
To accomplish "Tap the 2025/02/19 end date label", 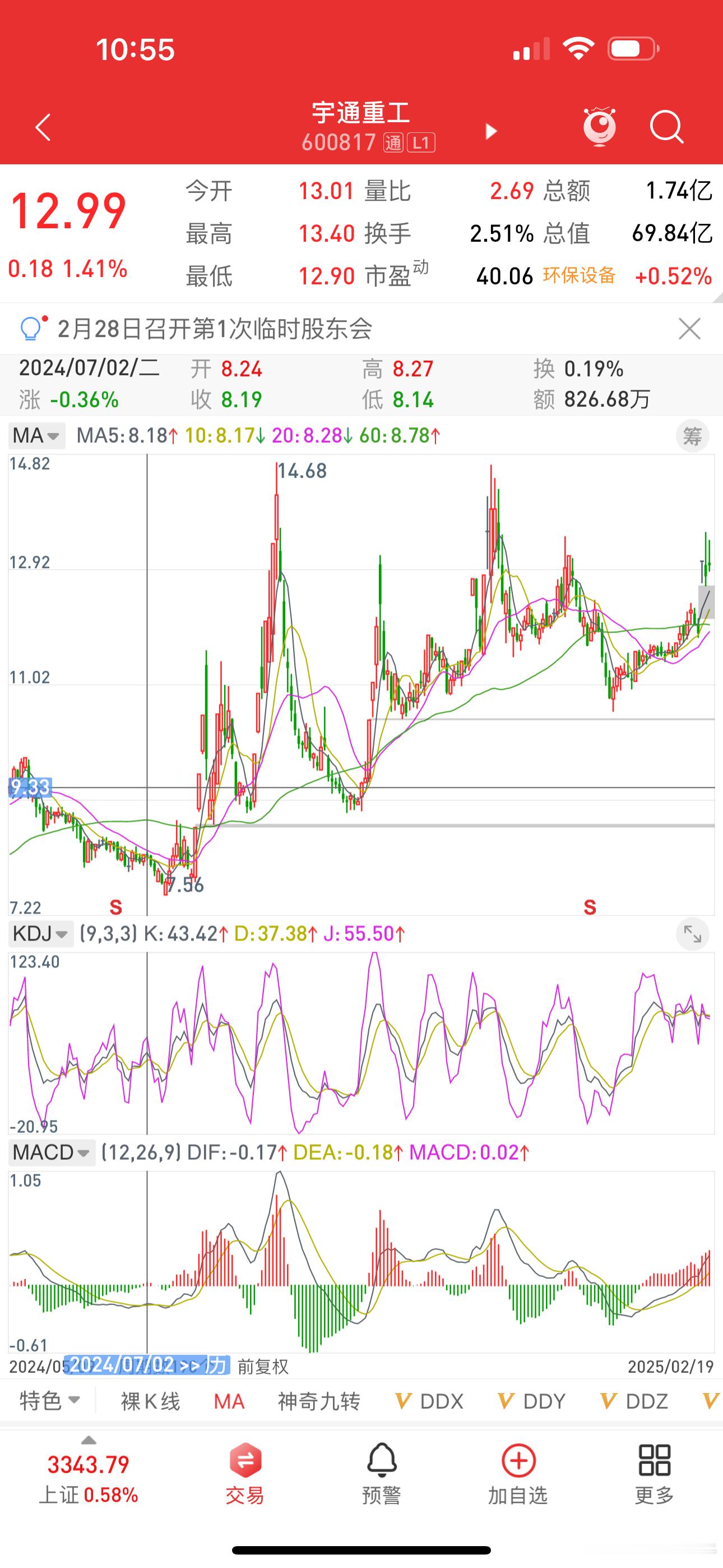I will pos(671,1367).
